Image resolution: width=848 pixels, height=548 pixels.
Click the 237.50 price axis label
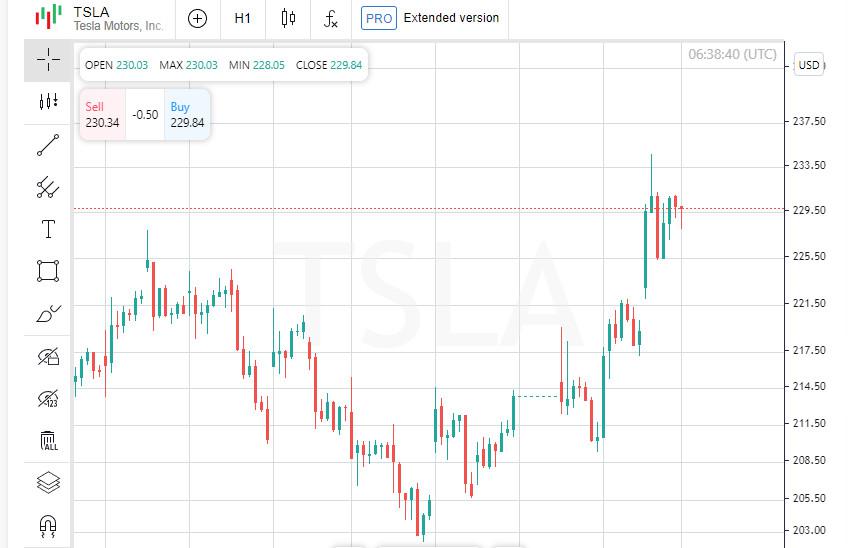pos(809,121)
